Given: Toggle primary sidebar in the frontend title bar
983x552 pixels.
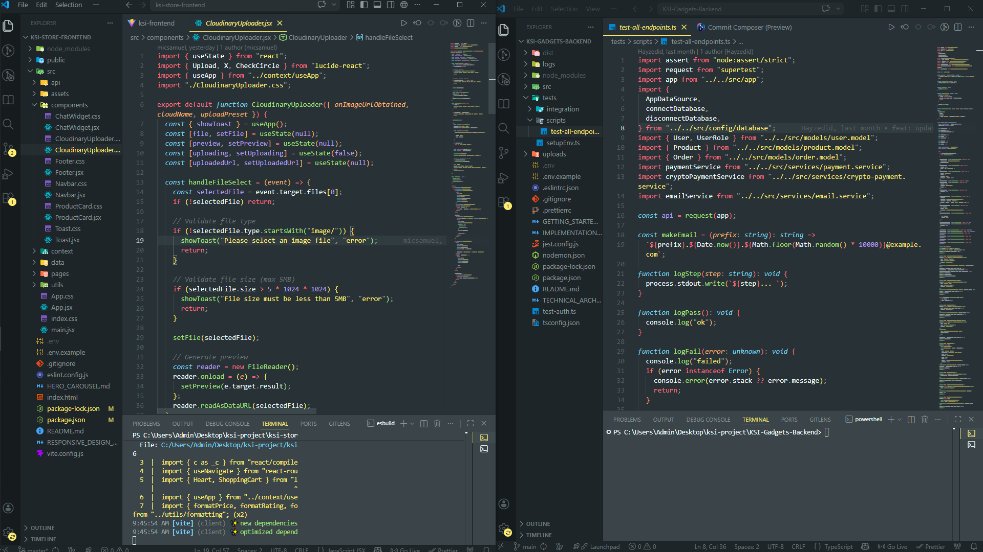Looking at the screenshot, I should tap(364, 4).
